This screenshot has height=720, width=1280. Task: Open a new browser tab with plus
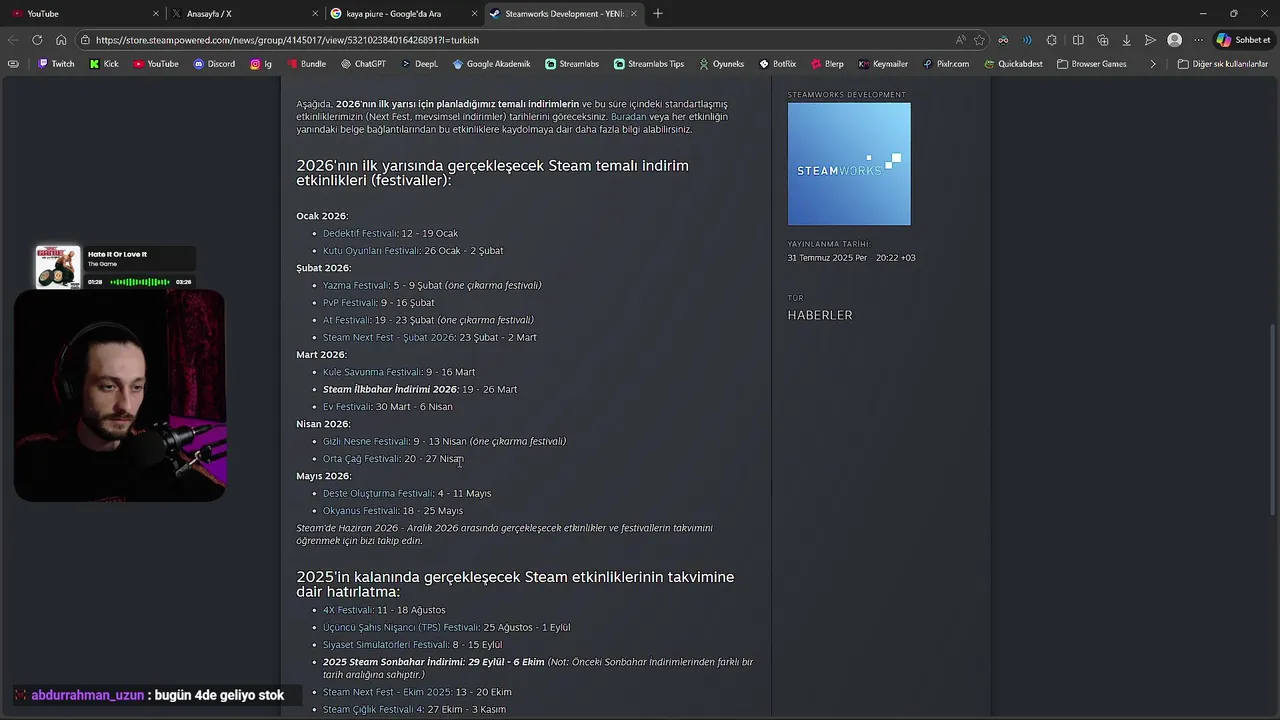click(x=658, y=13)
